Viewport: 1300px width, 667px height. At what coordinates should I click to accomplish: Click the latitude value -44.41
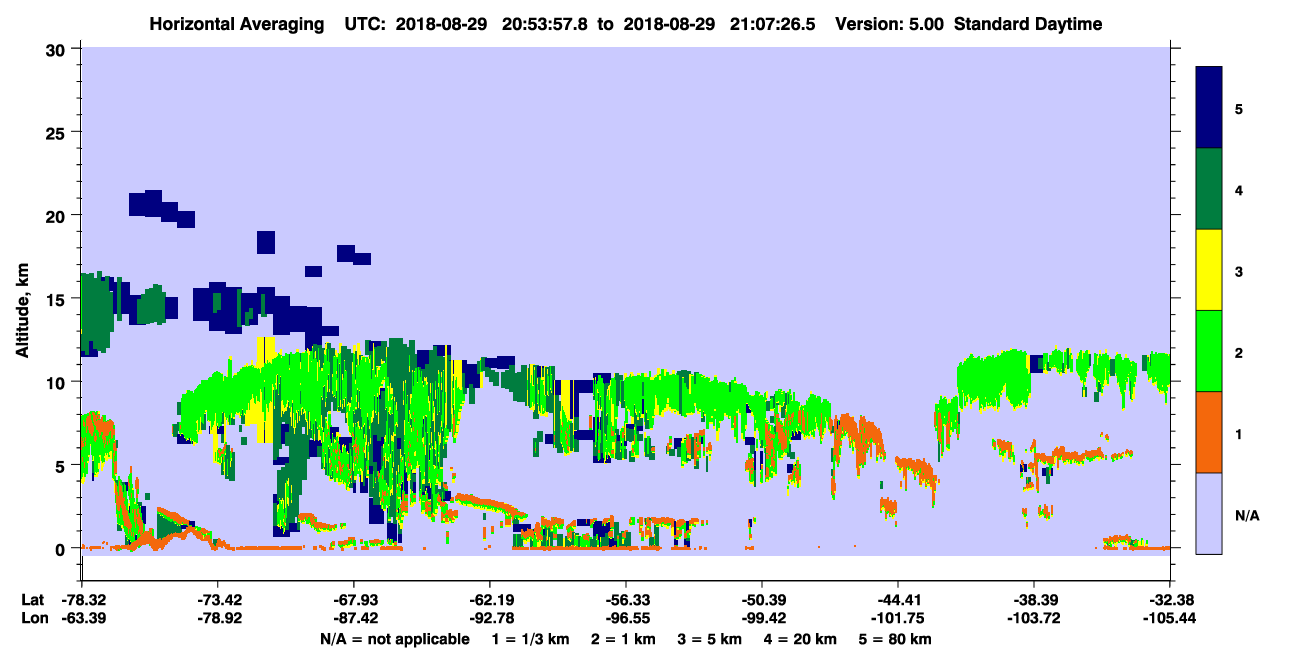[898, 600]
